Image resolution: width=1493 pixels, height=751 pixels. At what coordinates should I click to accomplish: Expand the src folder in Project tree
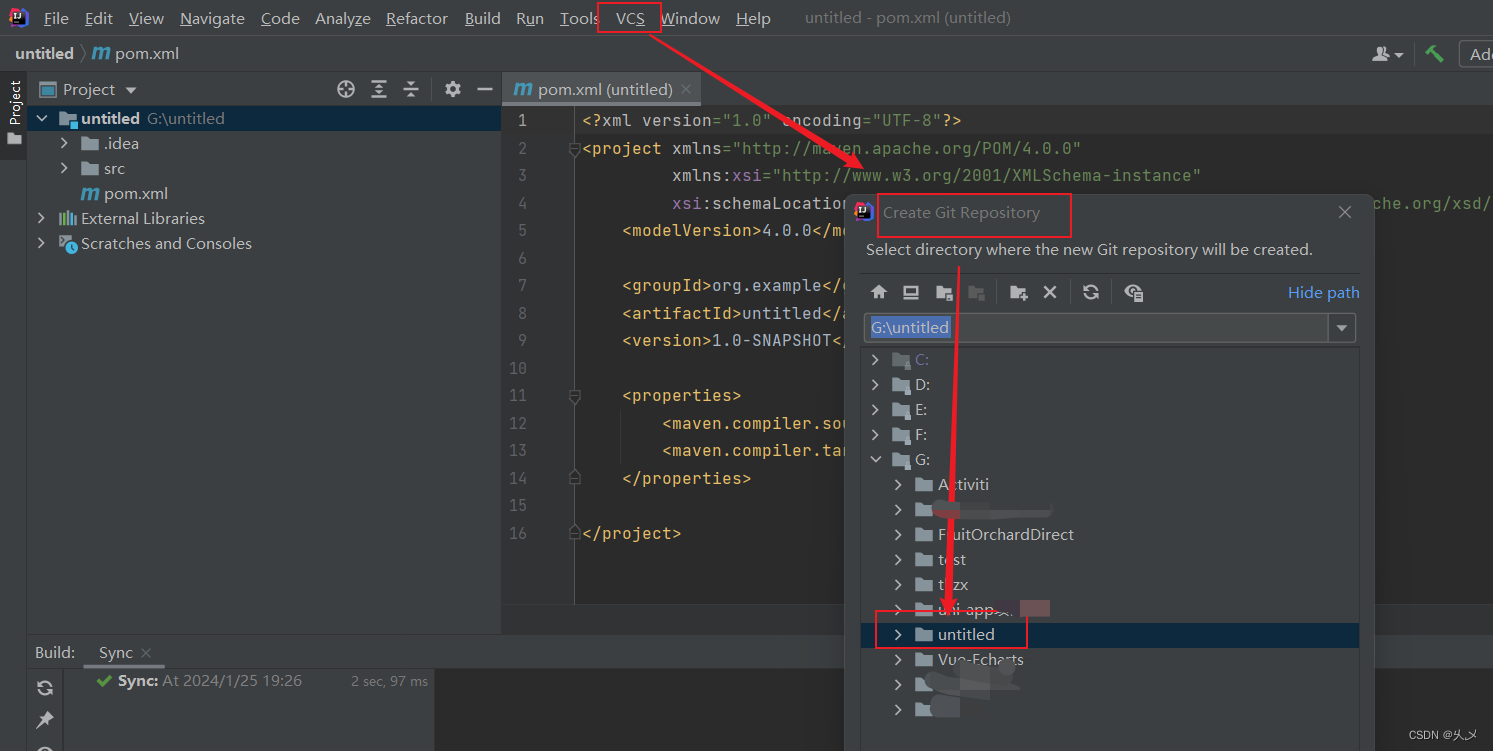click(63, 168)
